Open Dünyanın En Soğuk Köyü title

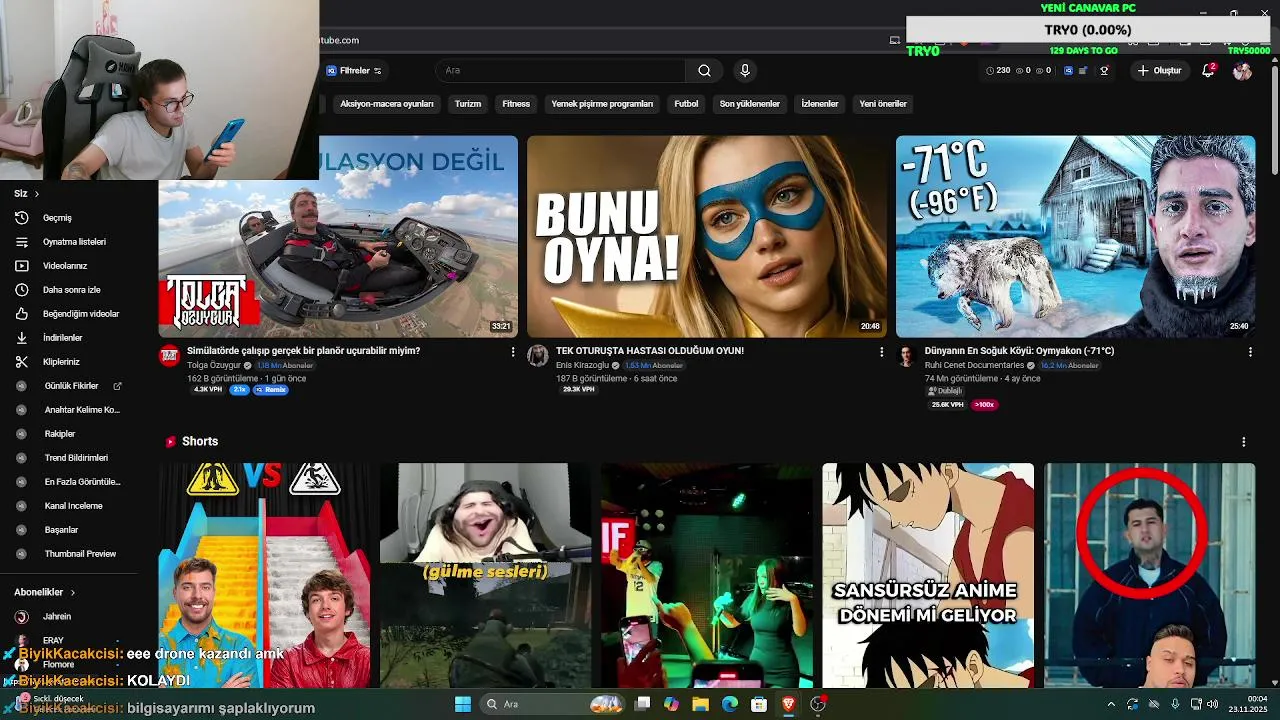coord(1019,351)
